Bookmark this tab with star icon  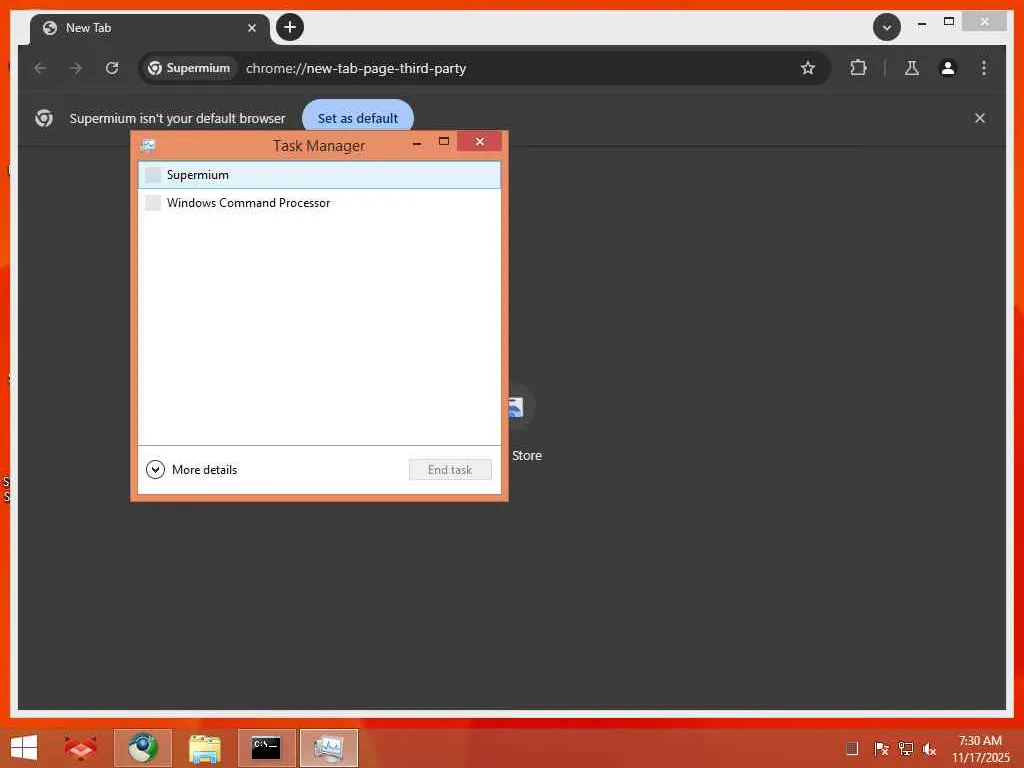point(808,68)
